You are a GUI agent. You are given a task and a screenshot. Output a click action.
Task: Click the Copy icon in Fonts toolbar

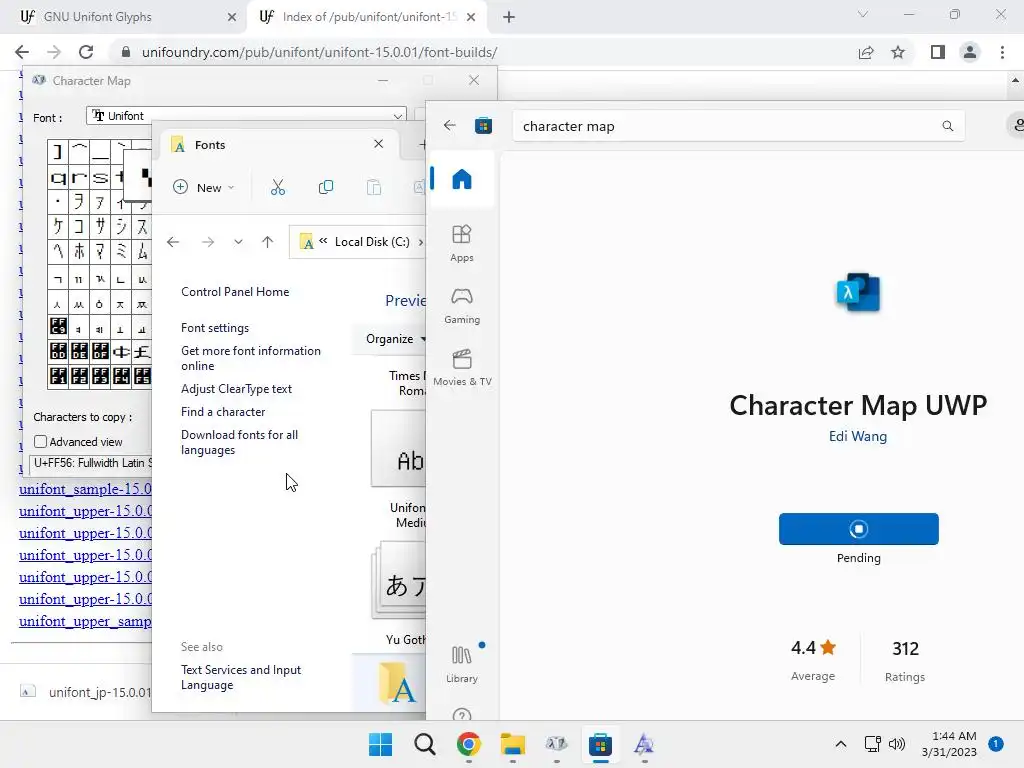click(325, 187)
